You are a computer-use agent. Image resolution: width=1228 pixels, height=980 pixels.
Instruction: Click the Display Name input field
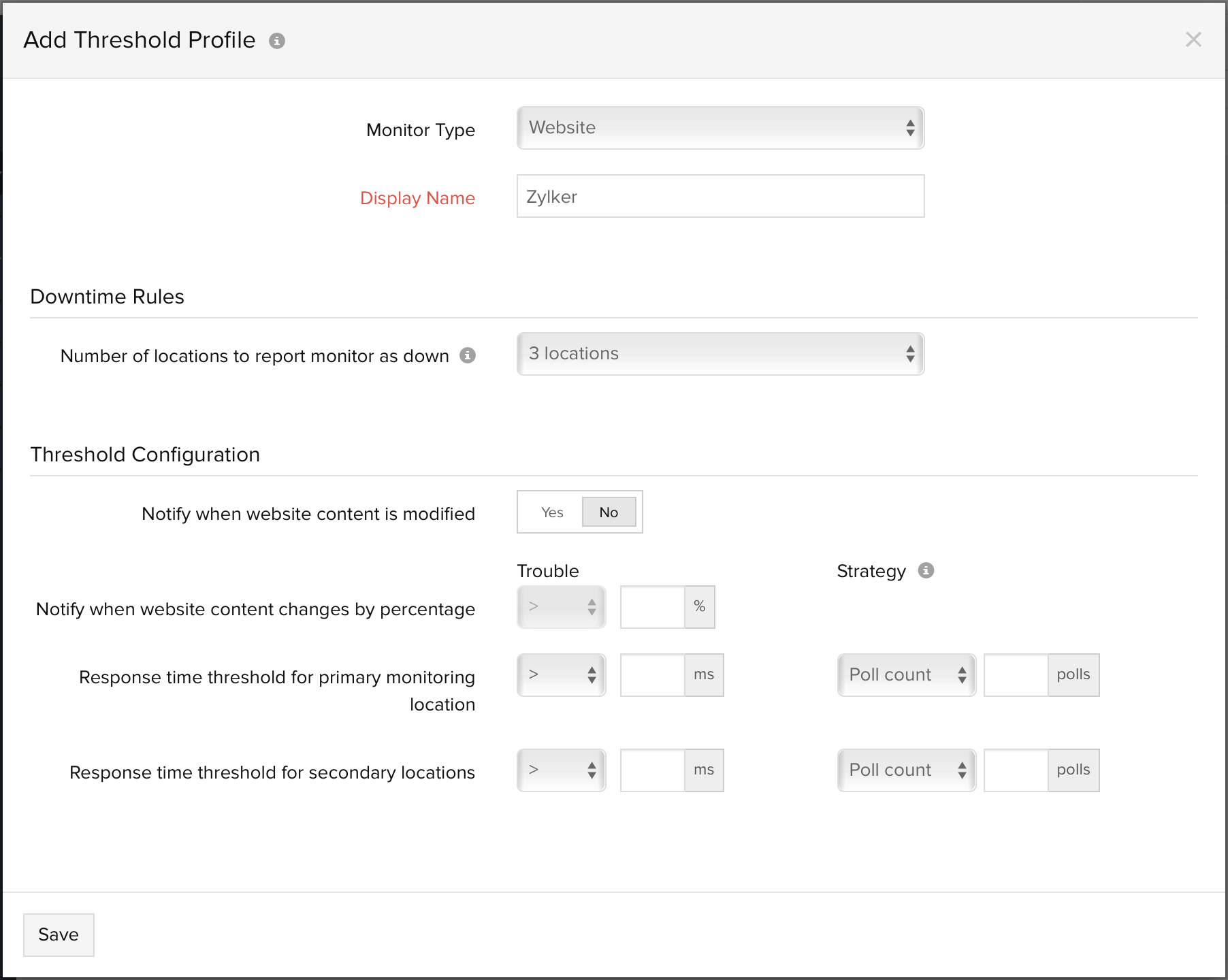coord(720,196)
